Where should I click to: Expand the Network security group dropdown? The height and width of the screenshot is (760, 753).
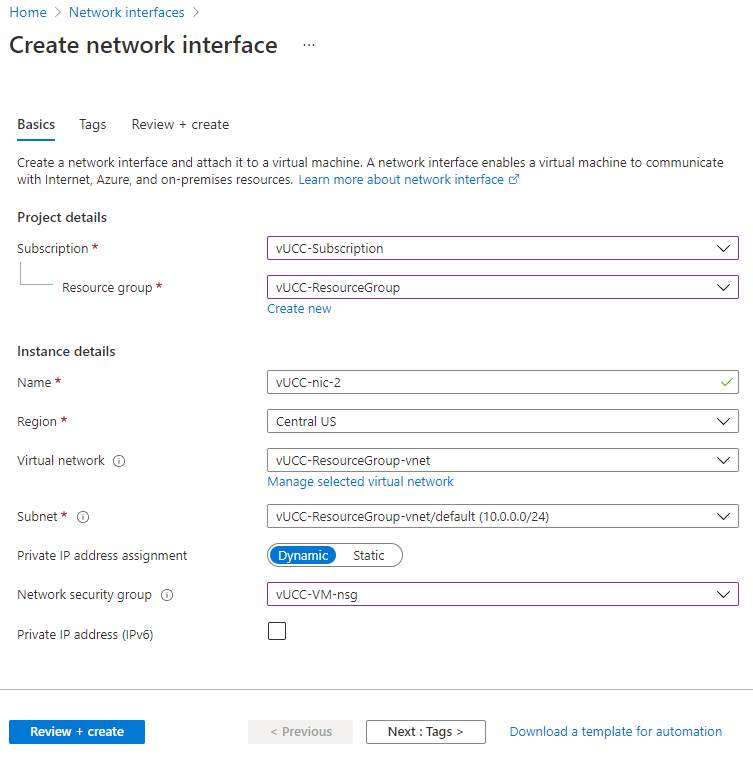(502, 594)
